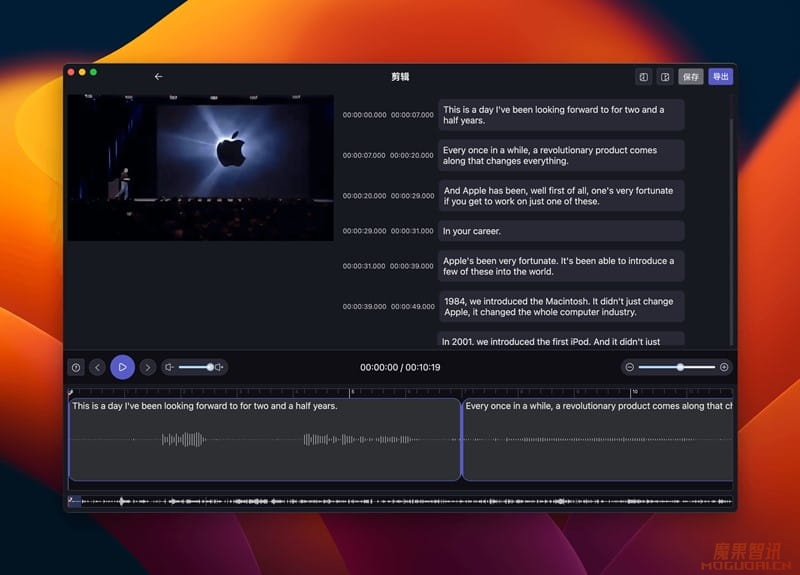
Task: Click end time 00:00:39.000
Action: [x=412, y=266]
